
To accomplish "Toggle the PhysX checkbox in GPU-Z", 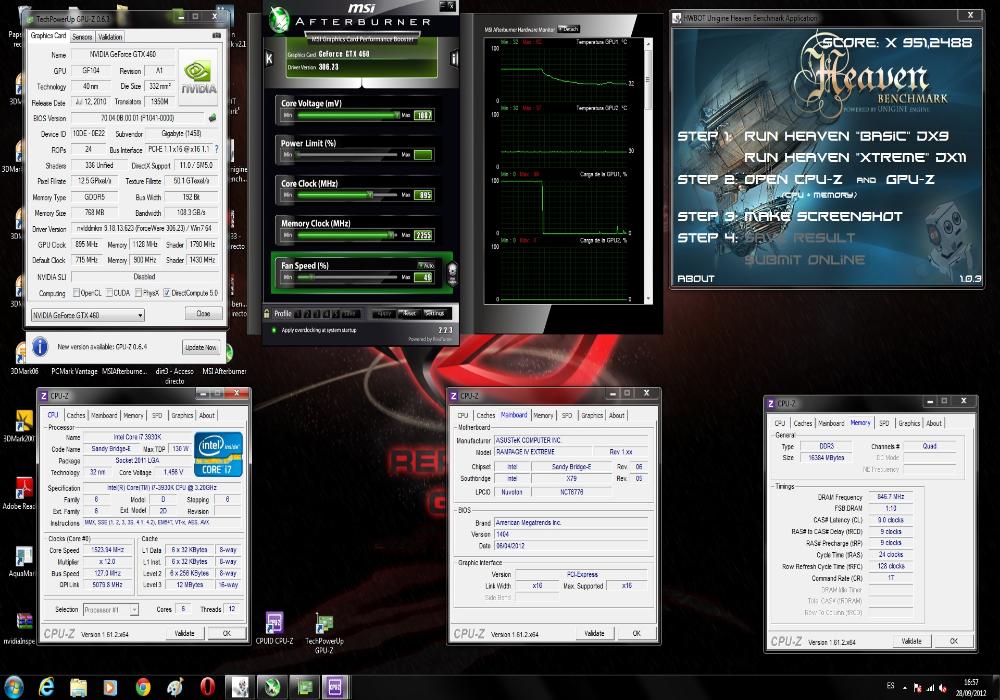I will (138, 293).
